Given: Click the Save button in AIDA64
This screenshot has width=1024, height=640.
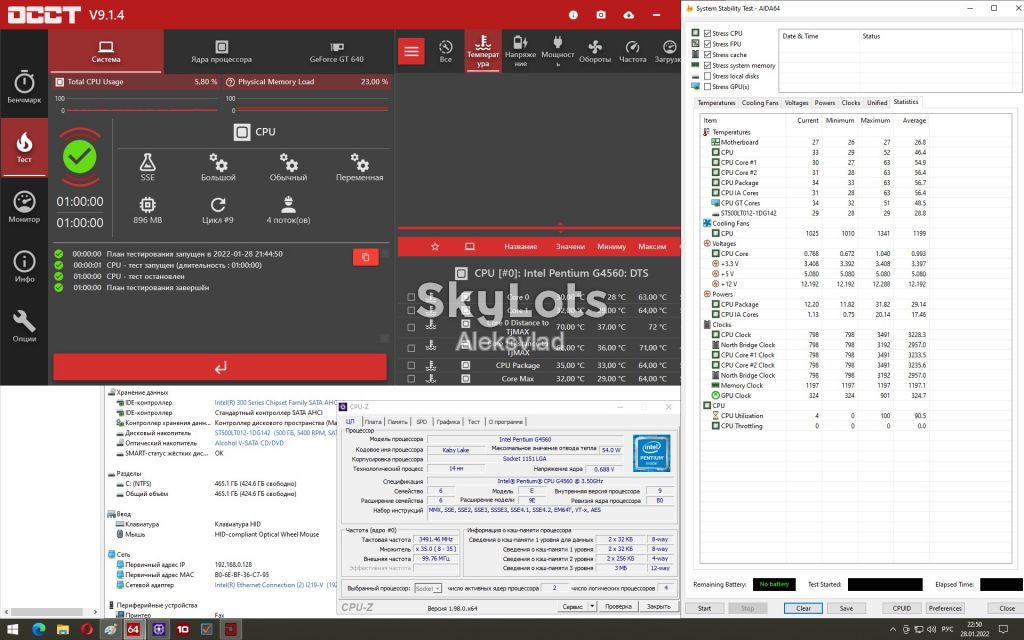Looking at the screenshot, I should coord(846,608).
